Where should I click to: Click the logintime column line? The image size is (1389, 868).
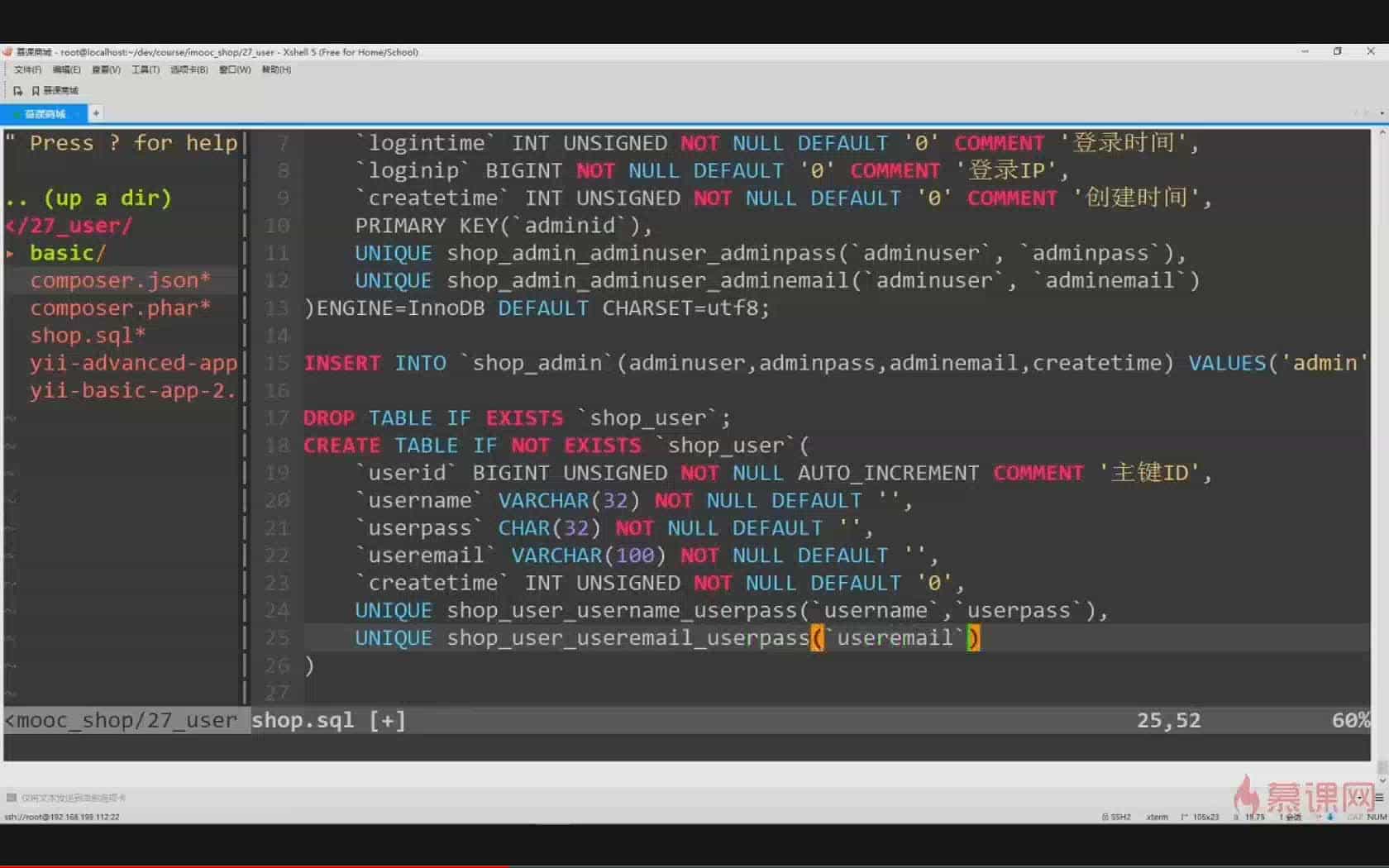(777, 143)
